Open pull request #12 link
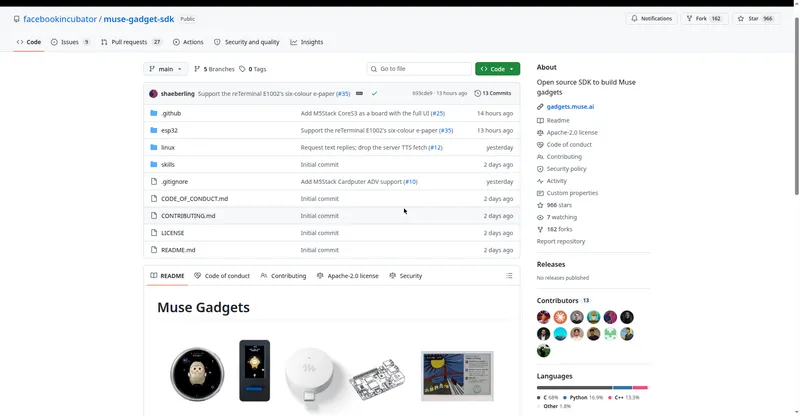 (435, 148)
